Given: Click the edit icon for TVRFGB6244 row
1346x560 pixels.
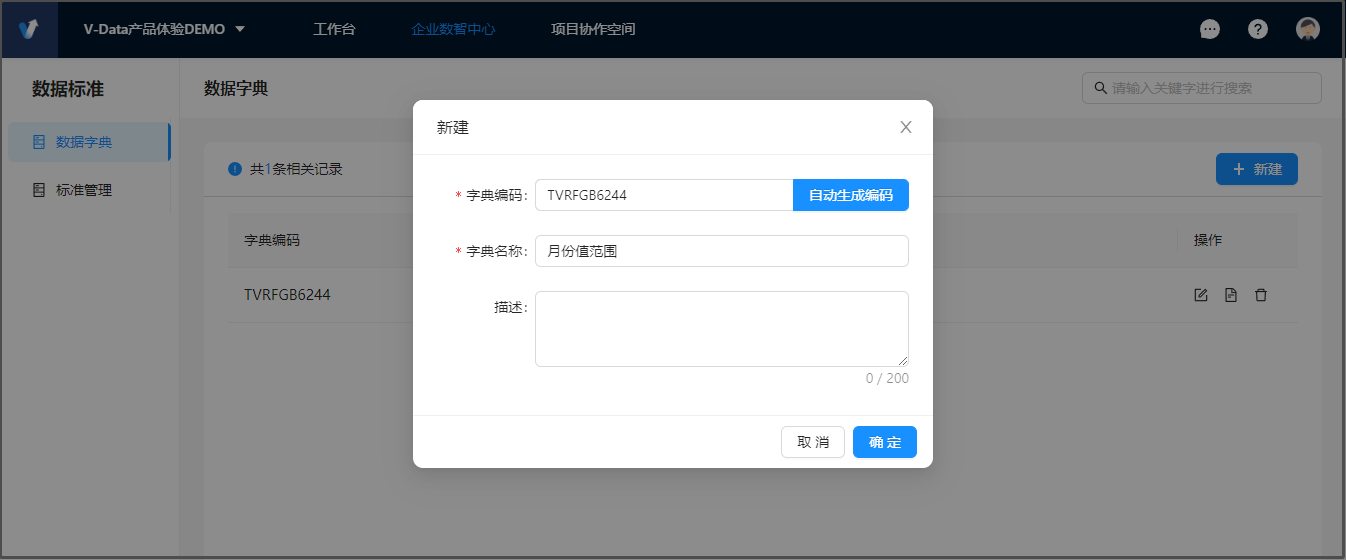Looking at the screenshot, I should (1201, 295).
